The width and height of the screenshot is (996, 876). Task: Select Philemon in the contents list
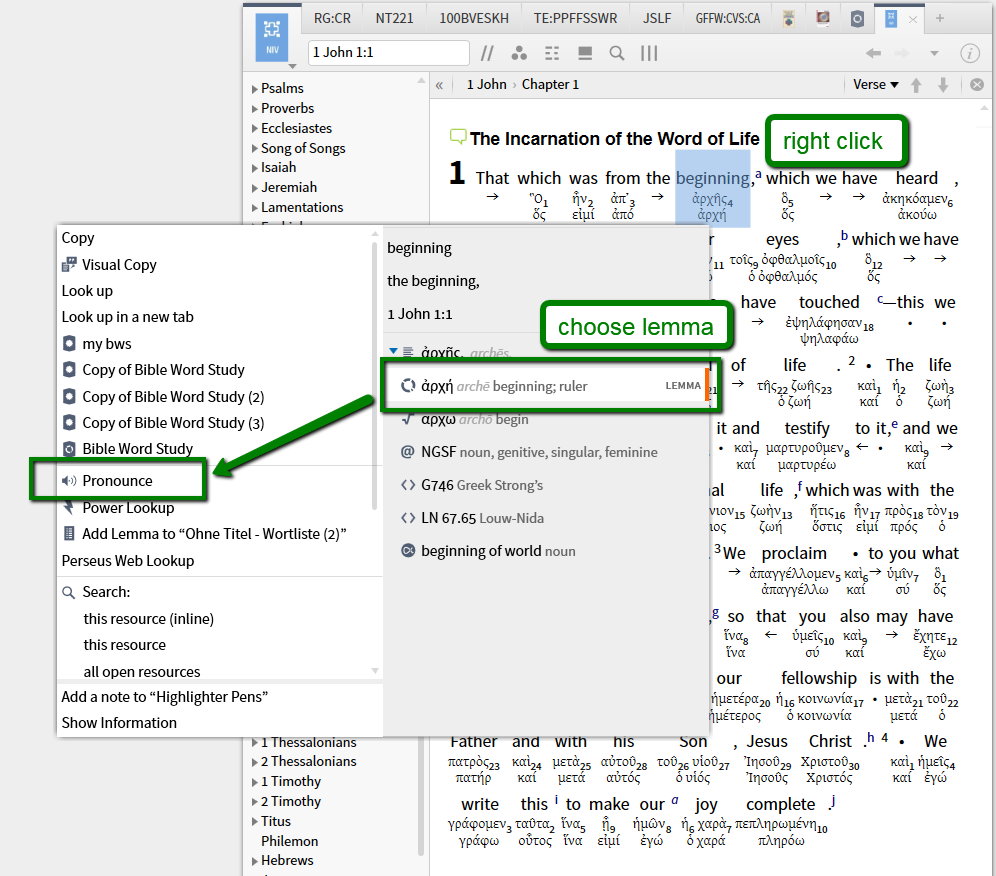pyautogui.click(x=290, y=841)
